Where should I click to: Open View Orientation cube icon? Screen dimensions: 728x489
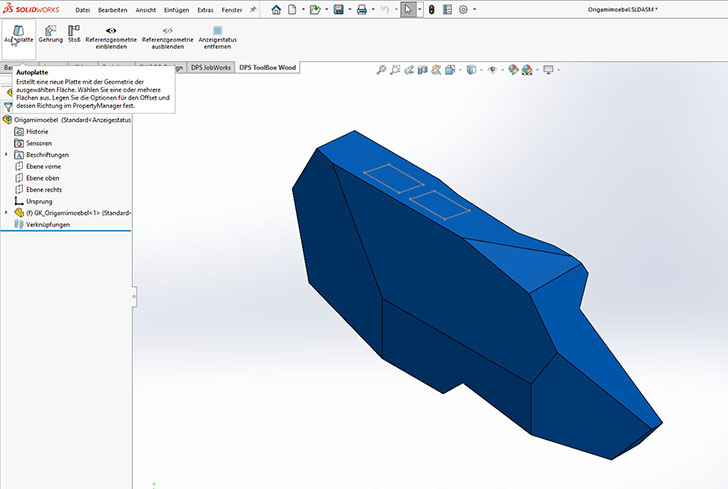tap(450, 70)
